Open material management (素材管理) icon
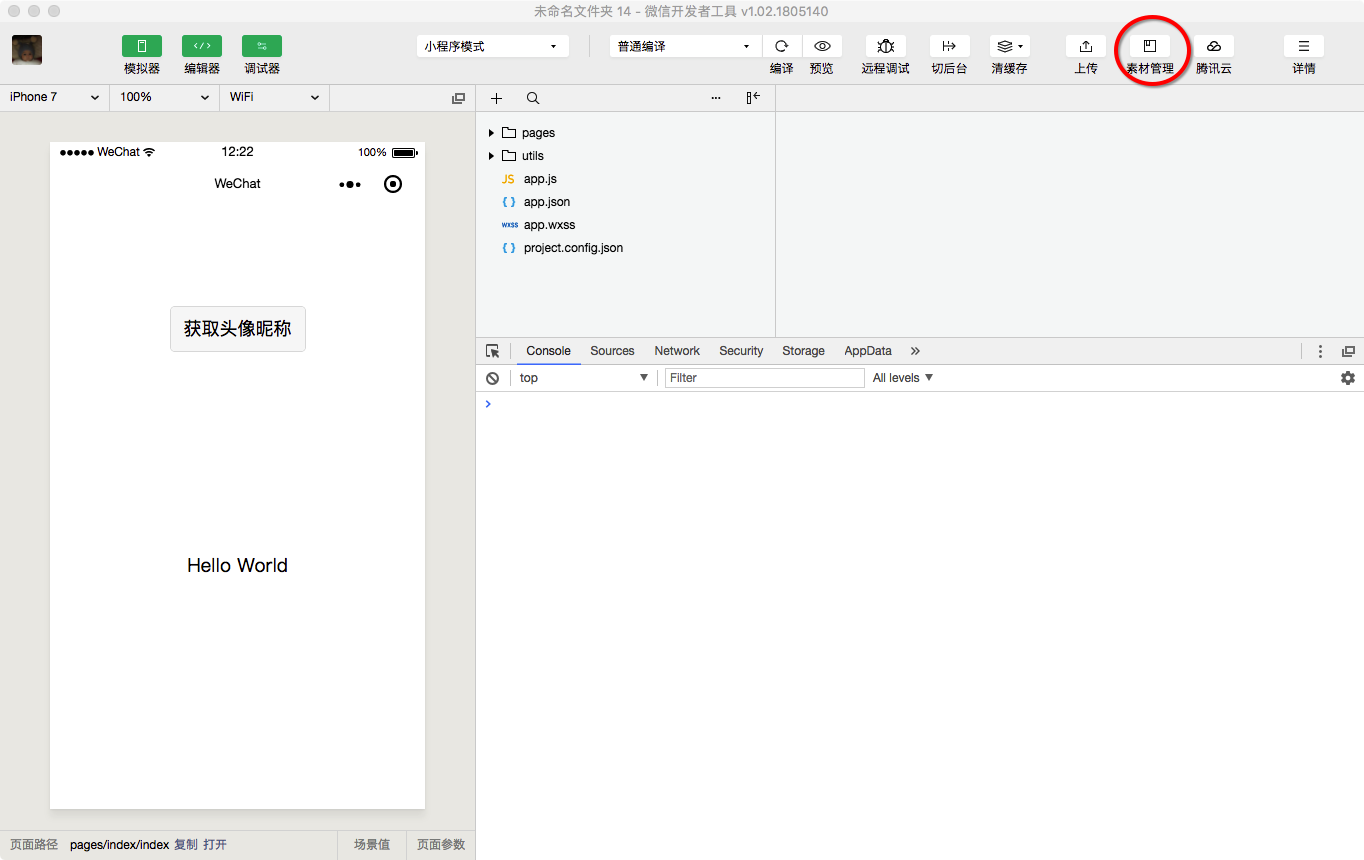Image resolution: width=1364 pixels, height=860 pixels. [x=1150, y=47]
